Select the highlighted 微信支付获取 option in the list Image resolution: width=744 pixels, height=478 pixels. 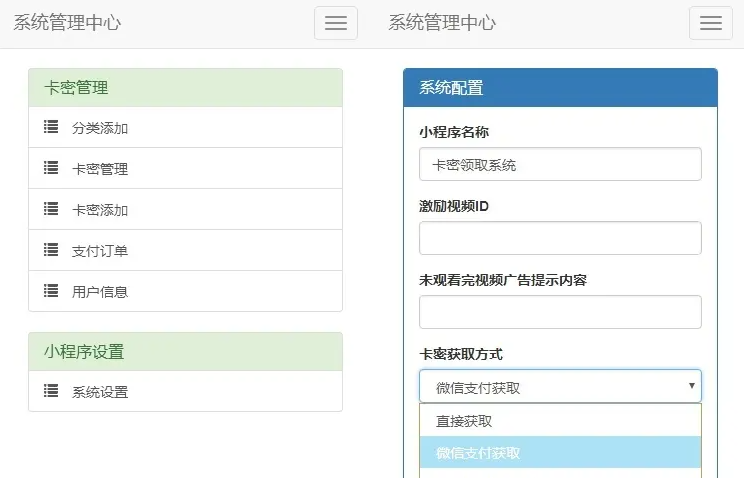[478, 453]
